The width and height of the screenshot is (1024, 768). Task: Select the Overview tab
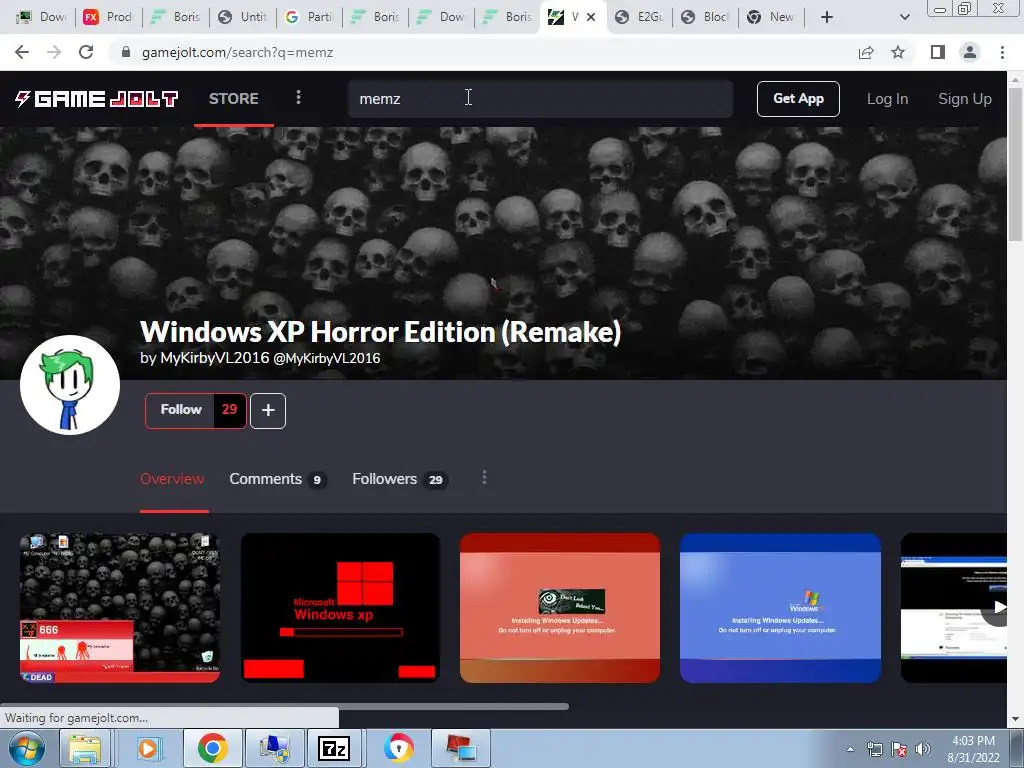tap(172, 479)
